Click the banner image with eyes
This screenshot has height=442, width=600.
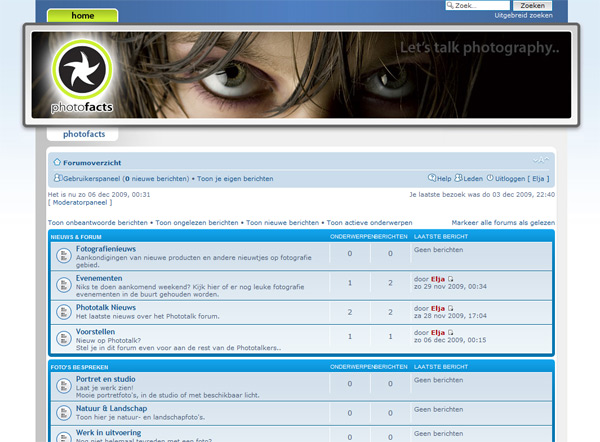(301, 75)
